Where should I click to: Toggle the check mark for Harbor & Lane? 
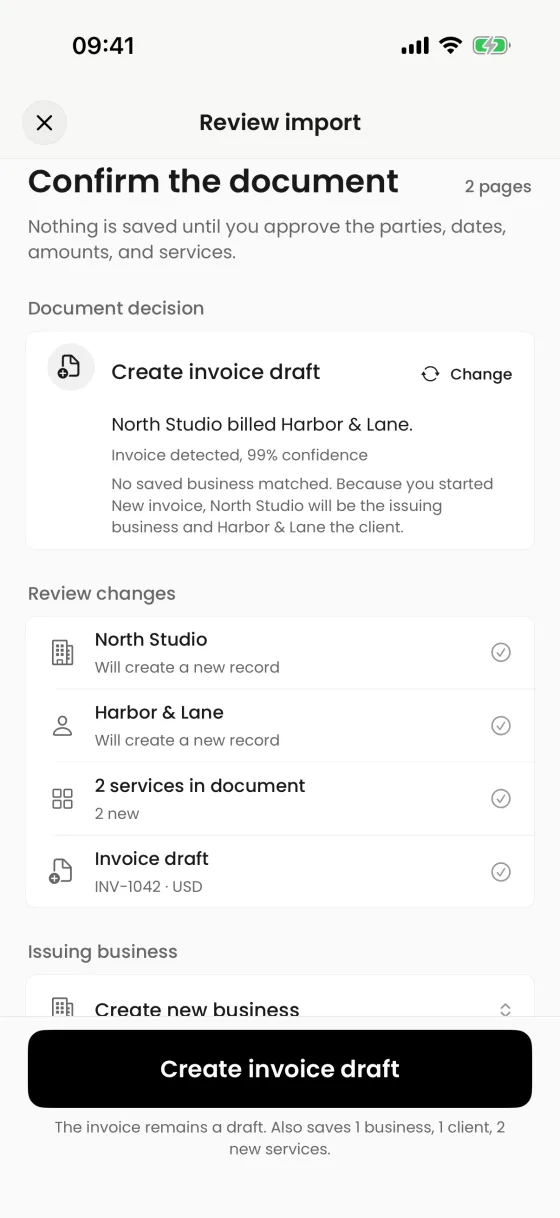(501, 726)
